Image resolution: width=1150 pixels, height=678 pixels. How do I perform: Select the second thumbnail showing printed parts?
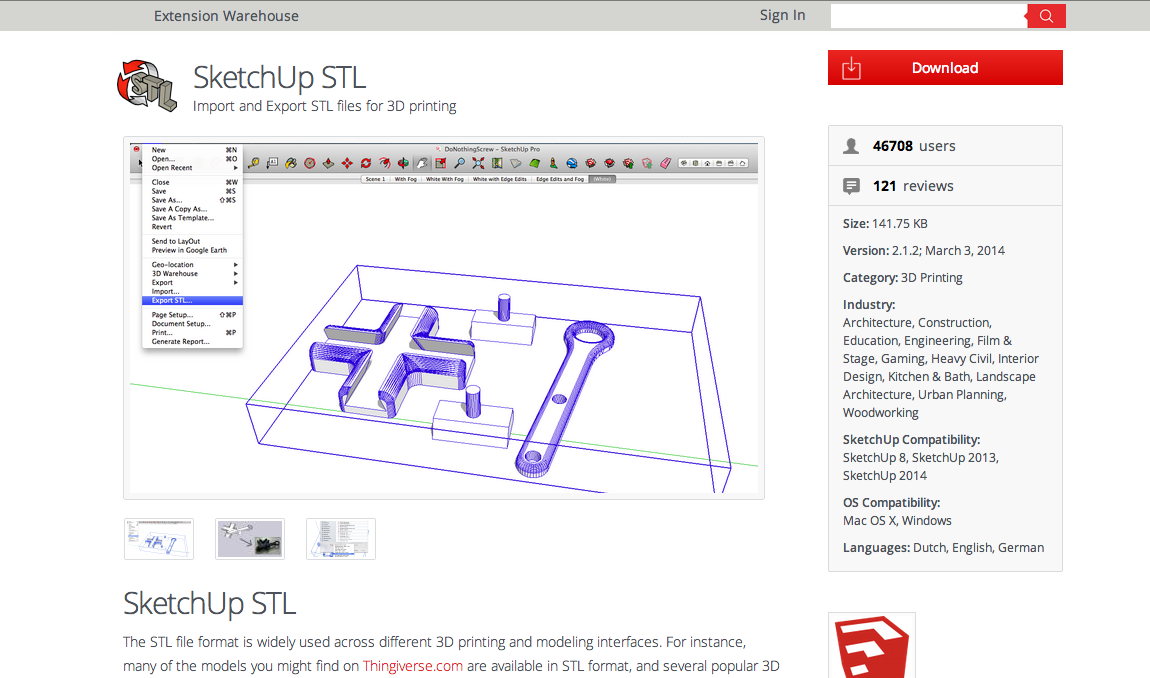click(250, 539)
